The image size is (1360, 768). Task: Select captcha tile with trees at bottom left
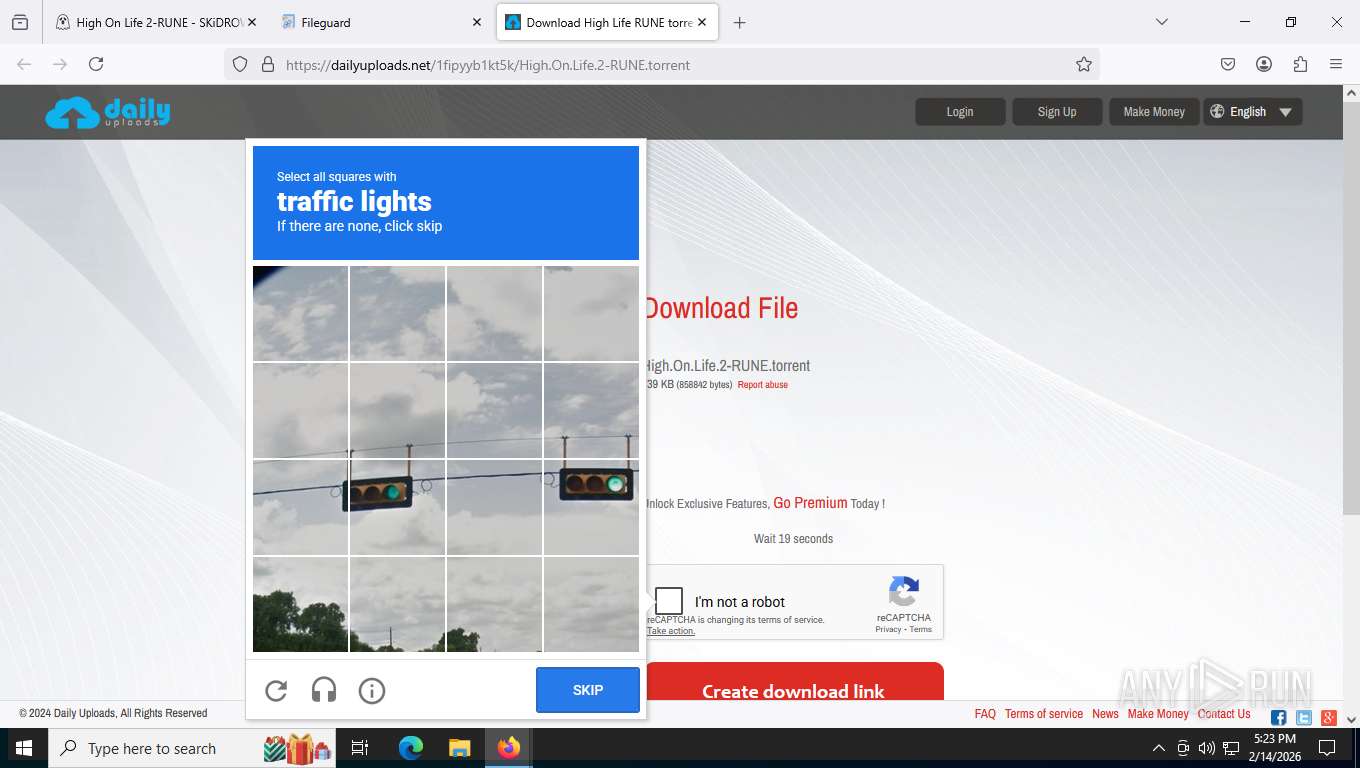click(x=300, y=605)
